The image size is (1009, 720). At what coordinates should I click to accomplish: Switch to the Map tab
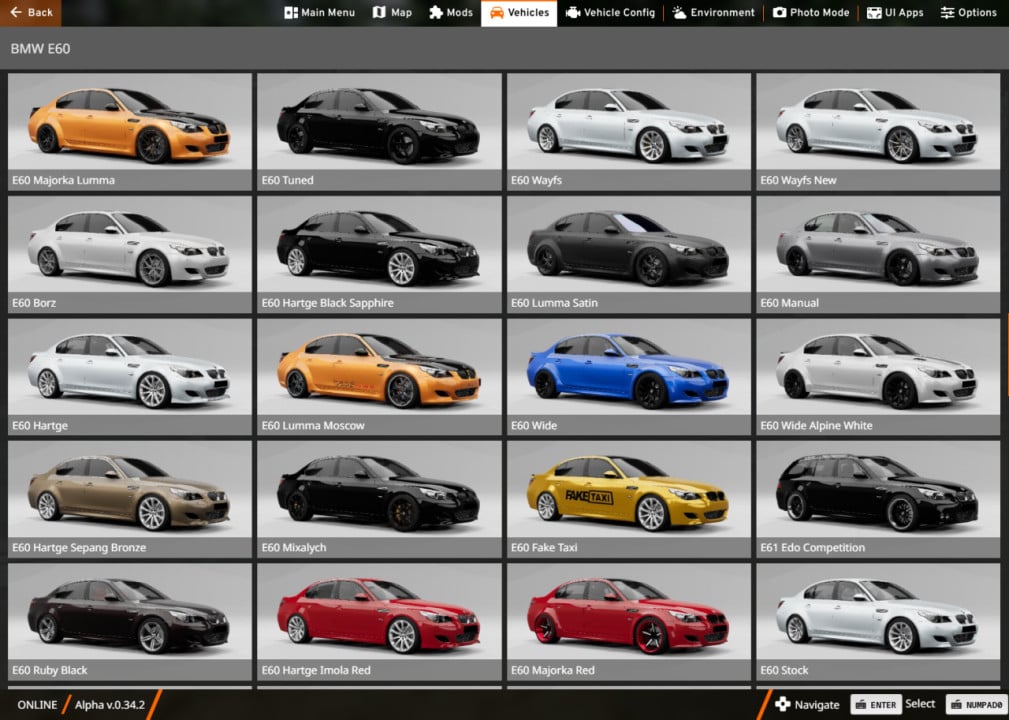click(392, 12)
